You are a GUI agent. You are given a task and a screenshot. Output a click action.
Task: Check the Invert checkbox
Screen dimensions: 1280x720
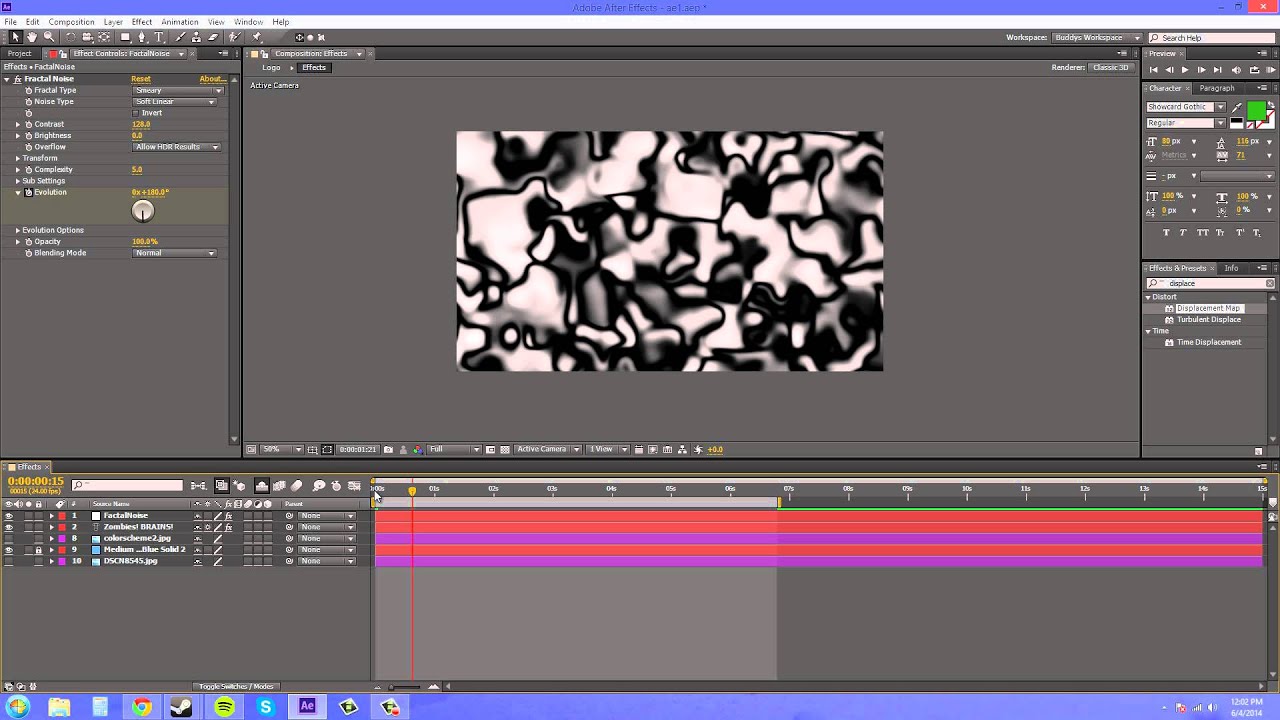(136, 113)
